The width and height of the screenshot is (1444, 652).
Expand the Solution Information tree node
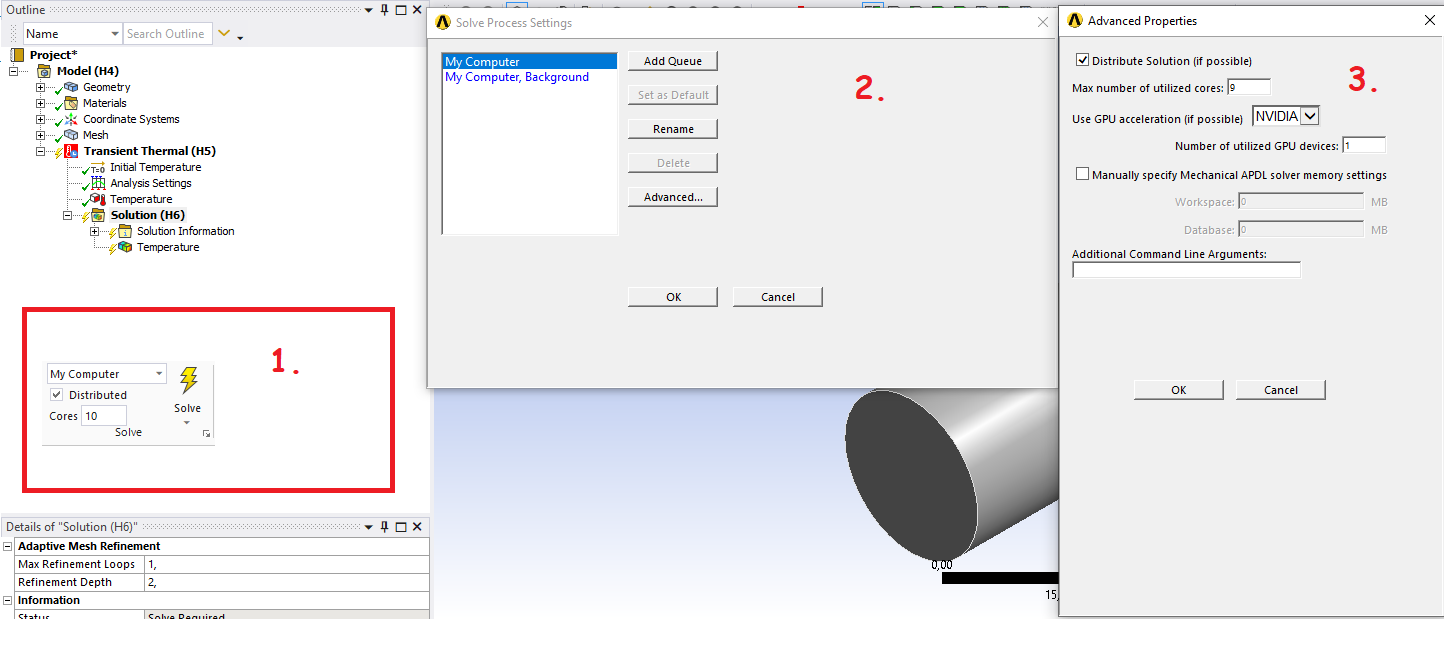(95, 231)
